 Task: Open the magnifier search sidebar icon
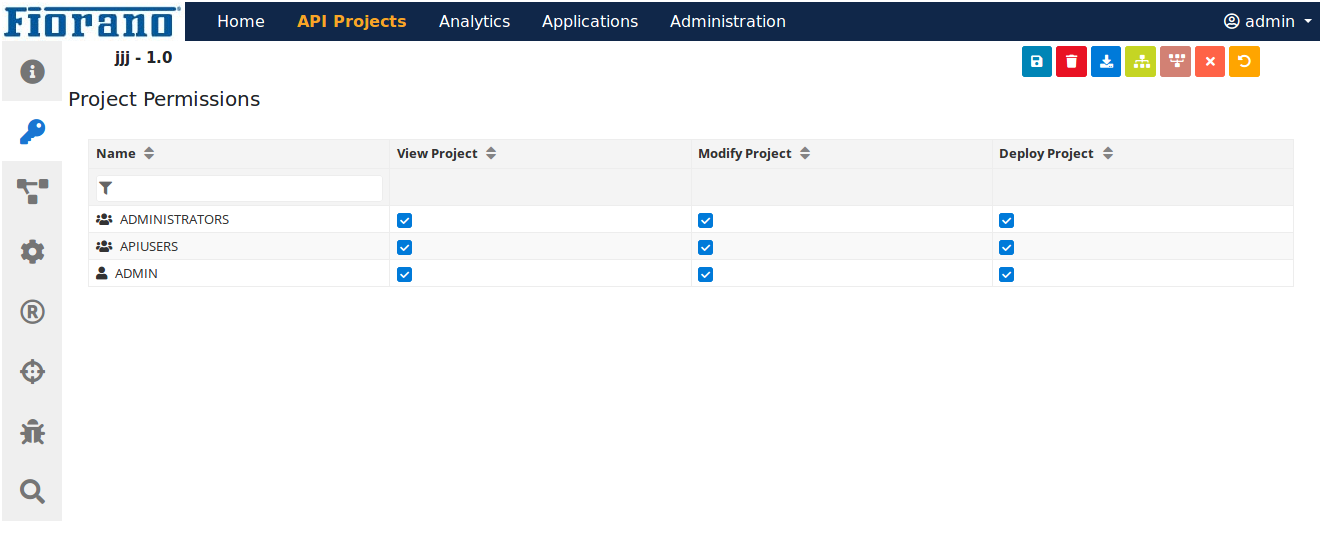[x=32, y=491]
